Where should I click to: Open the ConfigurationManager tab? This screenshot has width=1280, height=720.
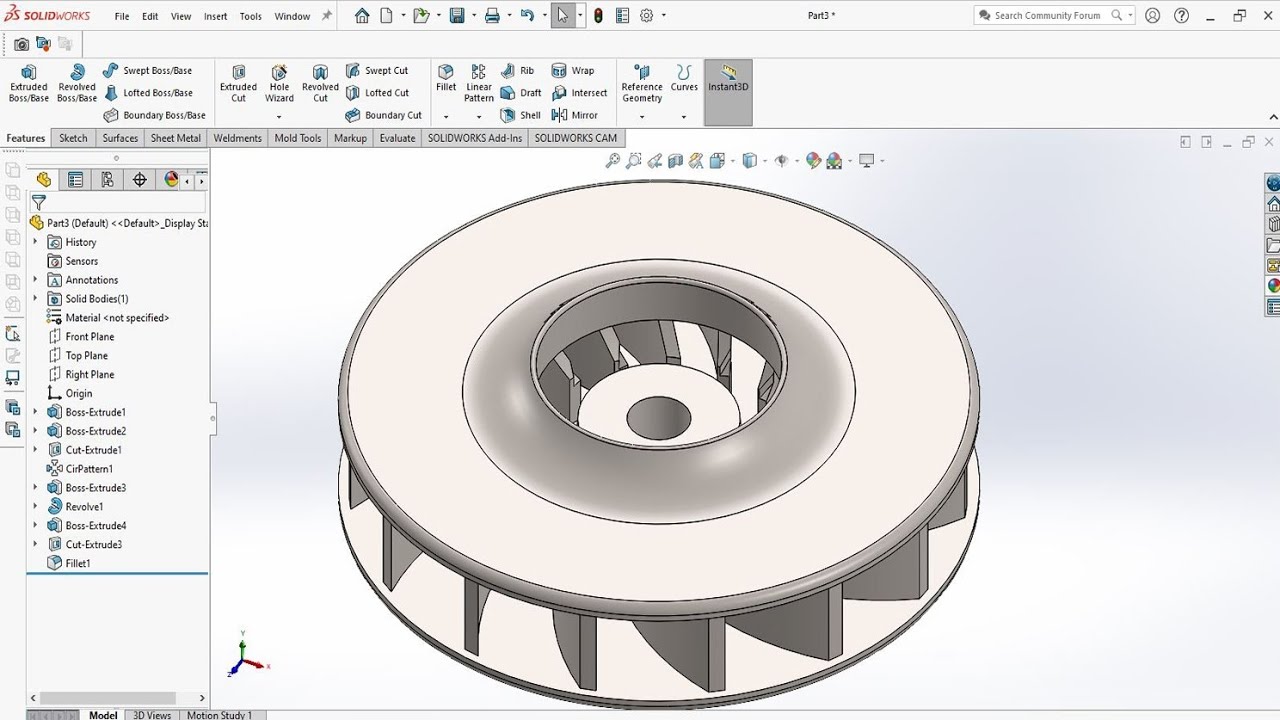click(107, 180)
